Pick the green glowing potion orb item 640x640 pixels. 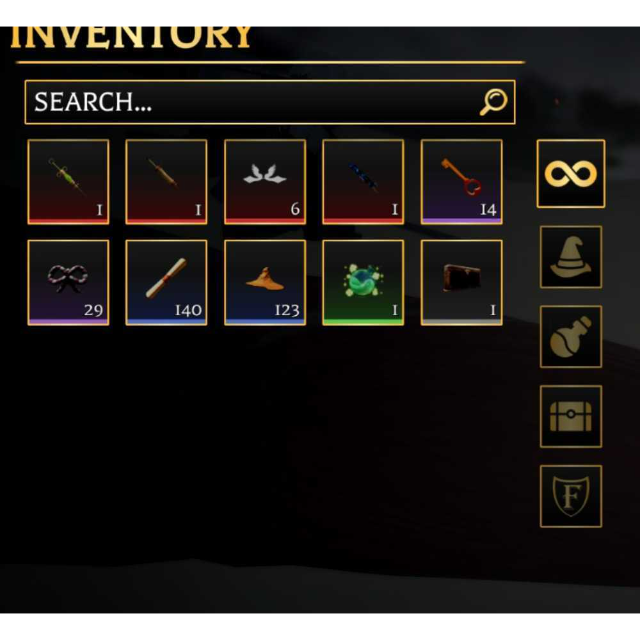pos(363,282)
